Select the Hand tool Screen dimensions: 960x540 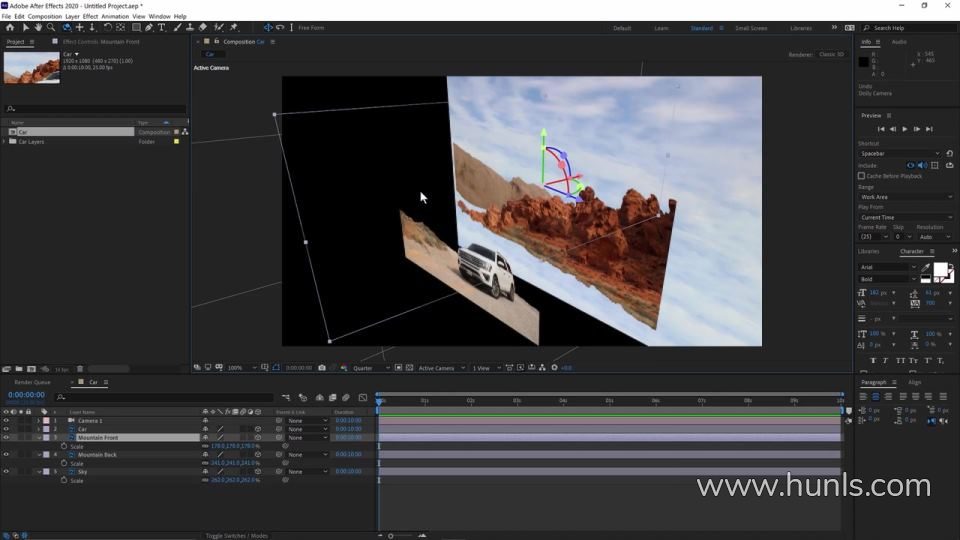tap(38, 27)
